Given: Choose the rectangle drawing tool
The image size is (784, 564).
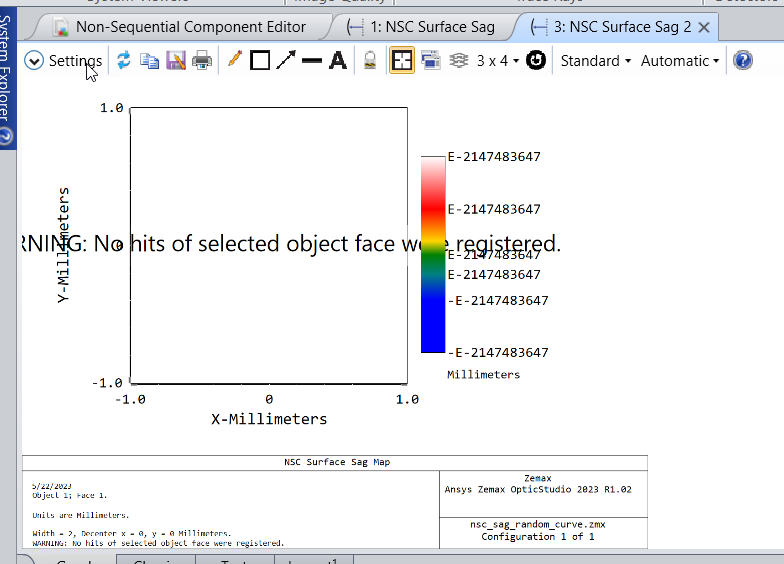Looking at the screenshot, I should coord(260,60).
